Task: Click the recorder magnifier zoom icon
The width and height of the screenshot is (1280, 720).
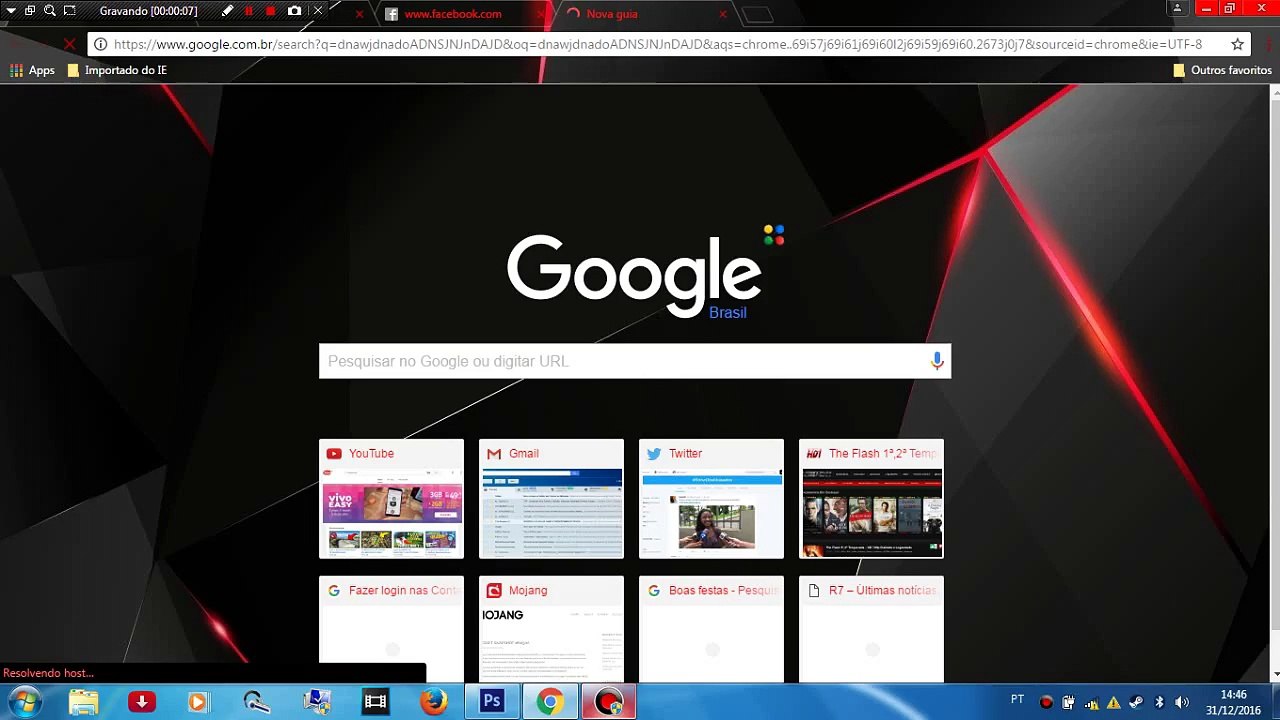Action: tap(49, 11)
